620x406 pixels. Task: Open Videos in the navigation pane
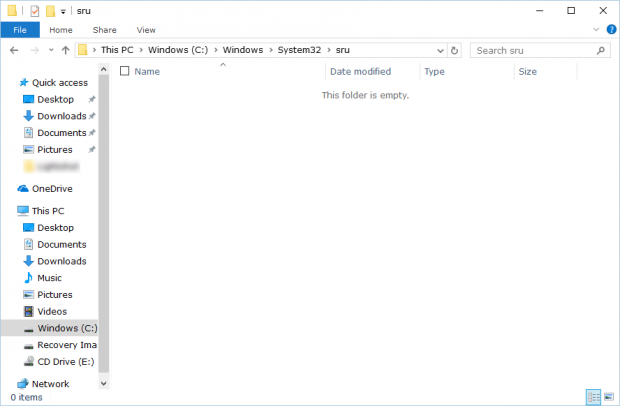[x=51, y=311]
